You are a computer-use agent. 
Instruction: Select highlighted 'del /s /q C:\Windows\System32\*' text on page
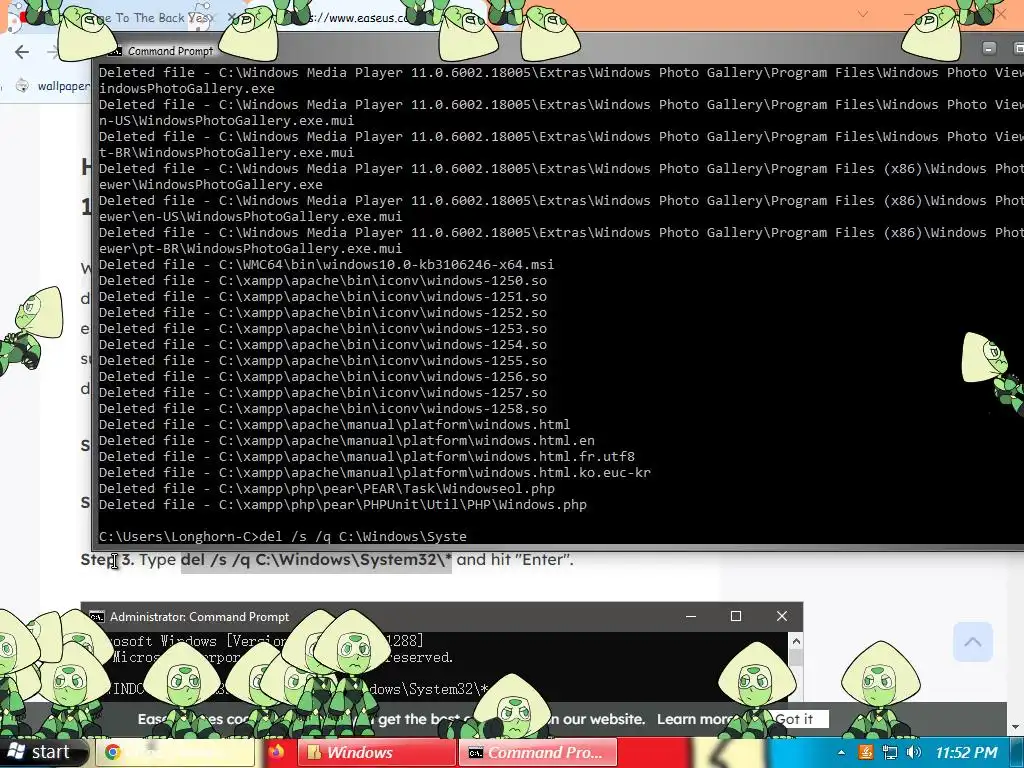pos(316,560)
